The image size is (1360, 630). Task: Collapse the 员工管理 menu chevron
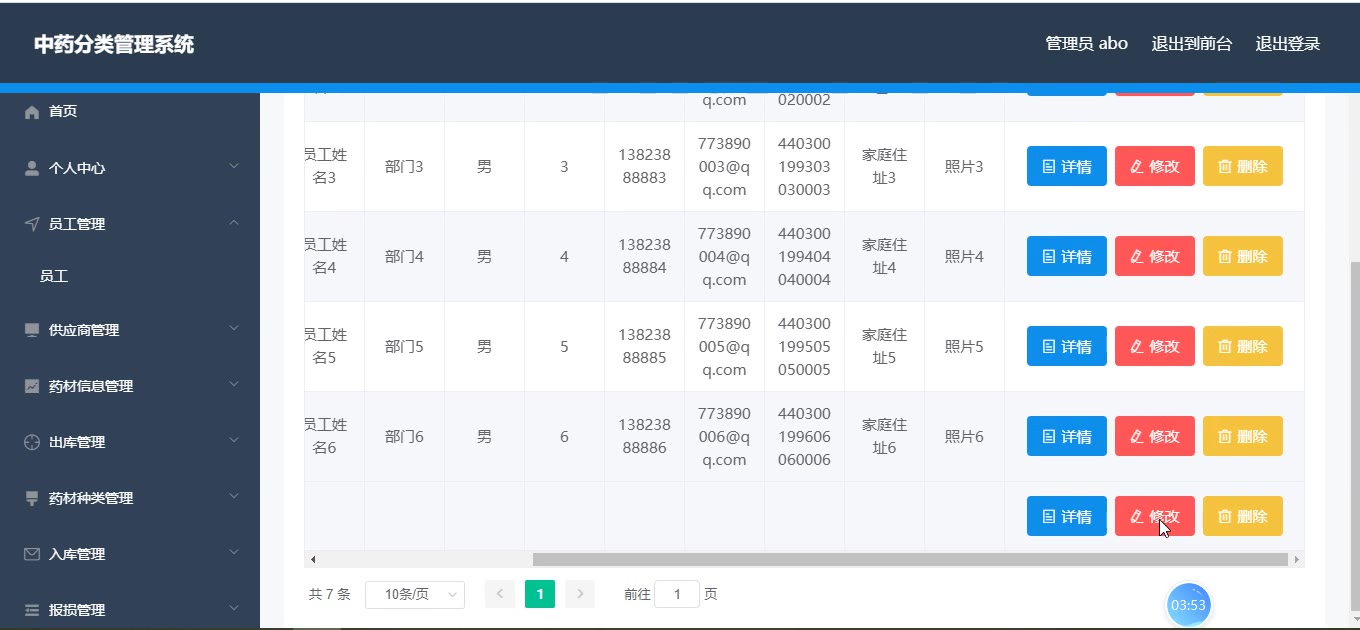click(x=234, y=222)
